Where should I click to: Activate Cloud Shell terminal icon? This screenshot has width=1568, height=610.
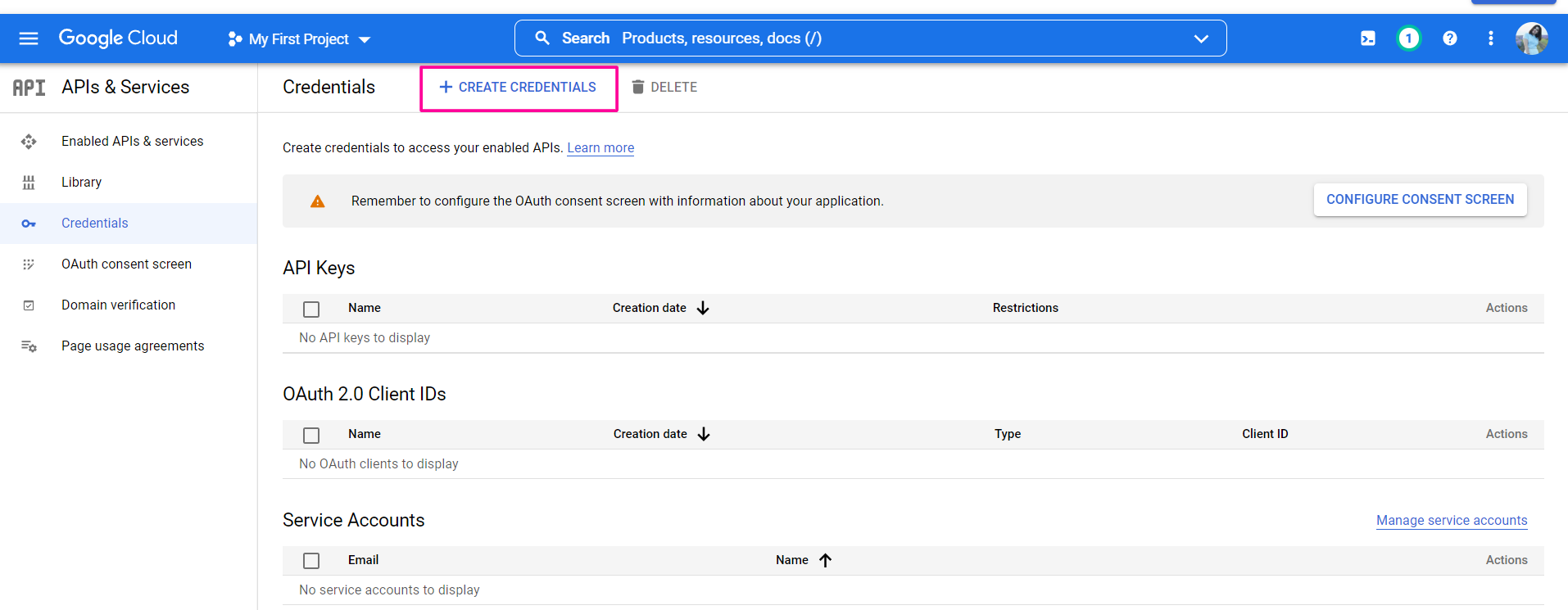(1368, 38)
